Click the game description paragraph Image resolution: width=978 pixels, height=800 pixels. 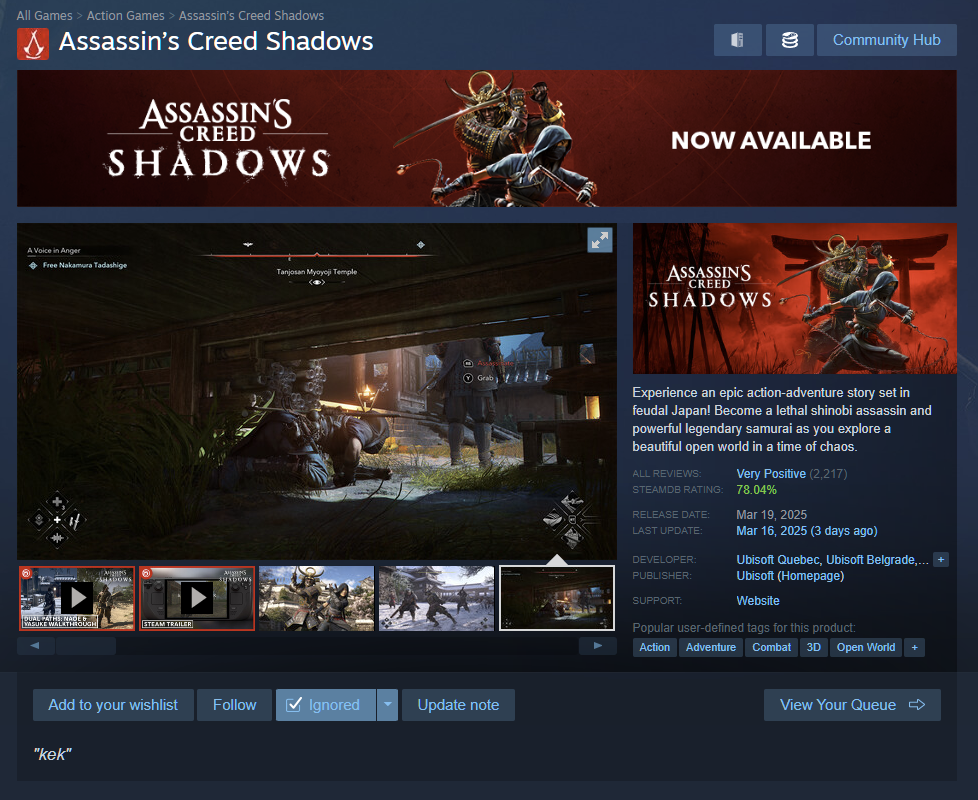coord(782,419)
